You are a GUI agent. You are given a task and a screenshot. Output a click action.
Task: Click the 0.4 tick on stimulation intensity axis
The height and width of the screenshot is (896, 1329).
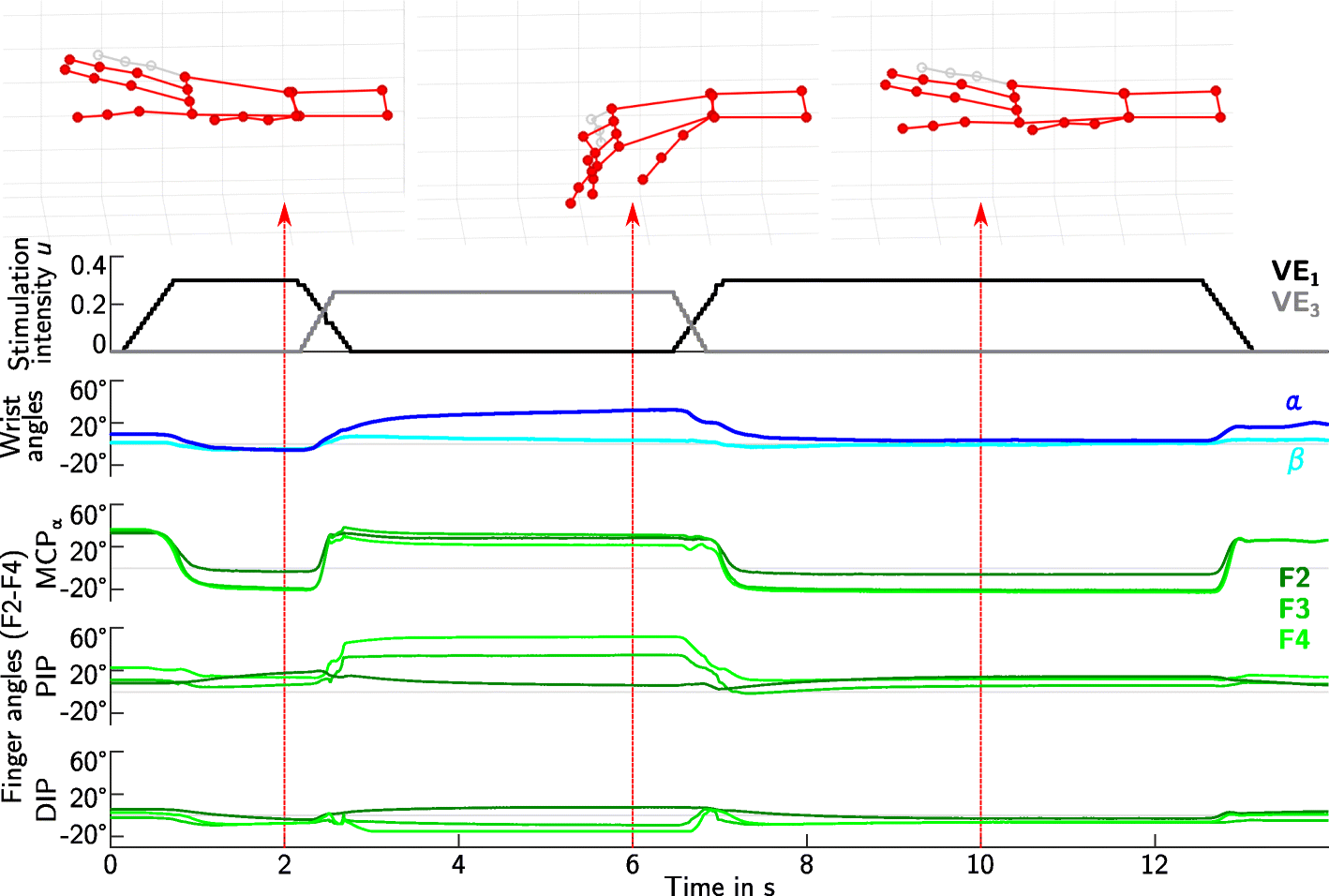[88, 265]
